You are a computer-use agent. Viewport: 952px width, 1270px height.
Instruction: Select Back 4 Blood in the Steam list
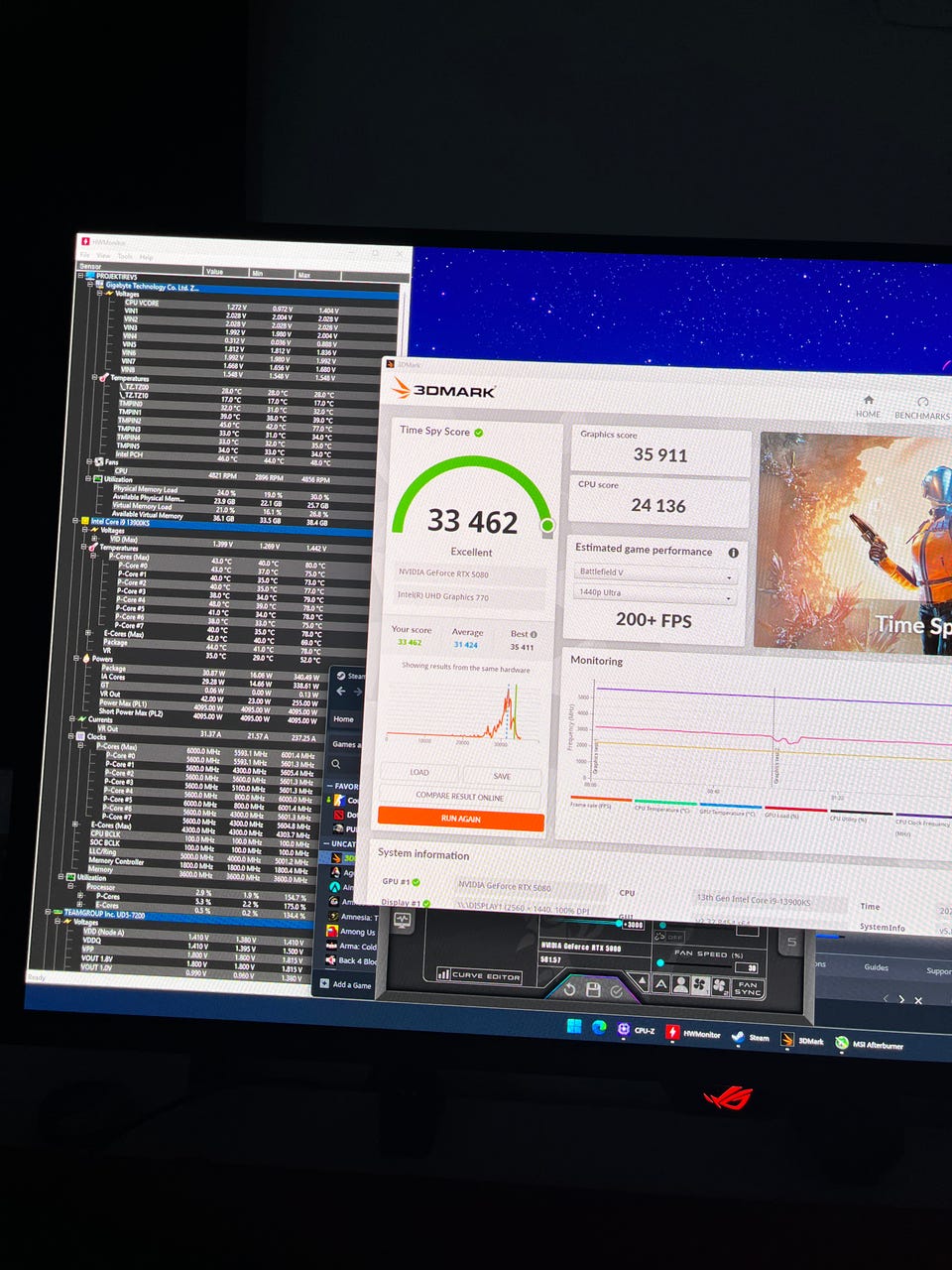pyautogui.click(x=350, y=960)
